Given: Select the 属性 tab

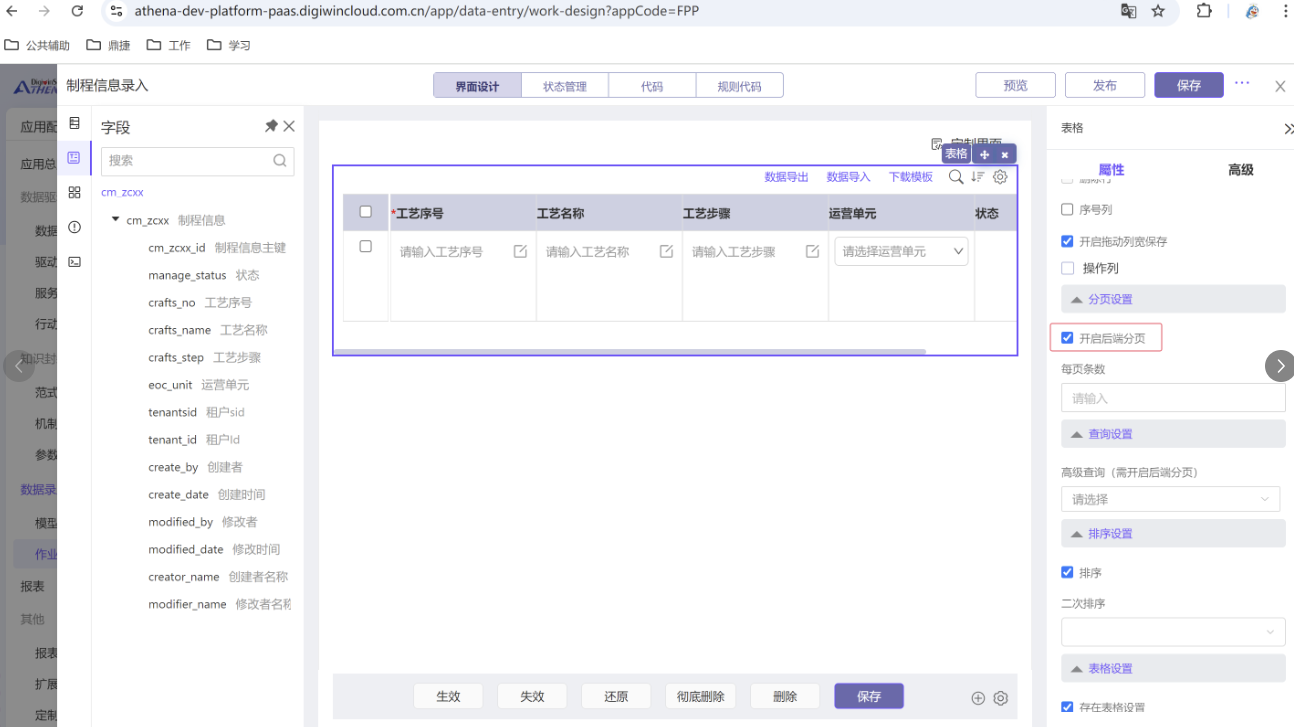Looking at the screenshot, I should point(1111,169).
